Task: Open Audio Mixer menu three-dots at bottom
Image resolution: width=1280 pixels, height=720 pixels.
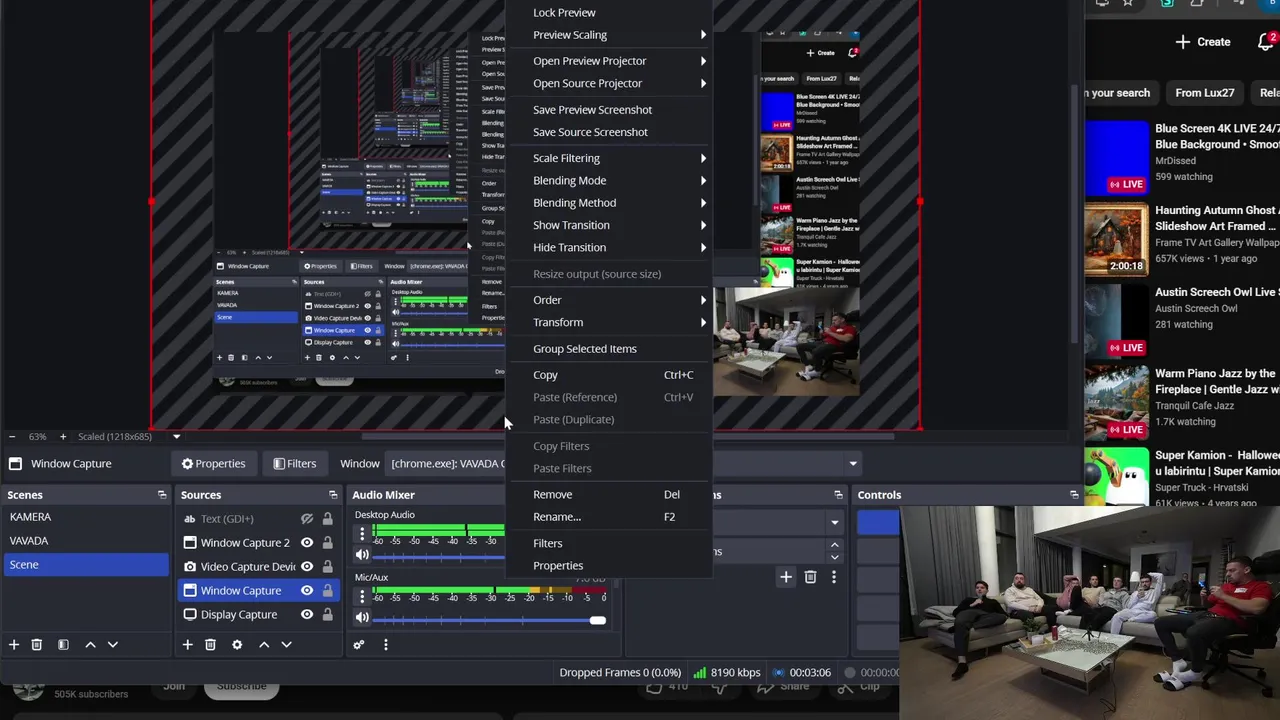Action: [385, 645]
